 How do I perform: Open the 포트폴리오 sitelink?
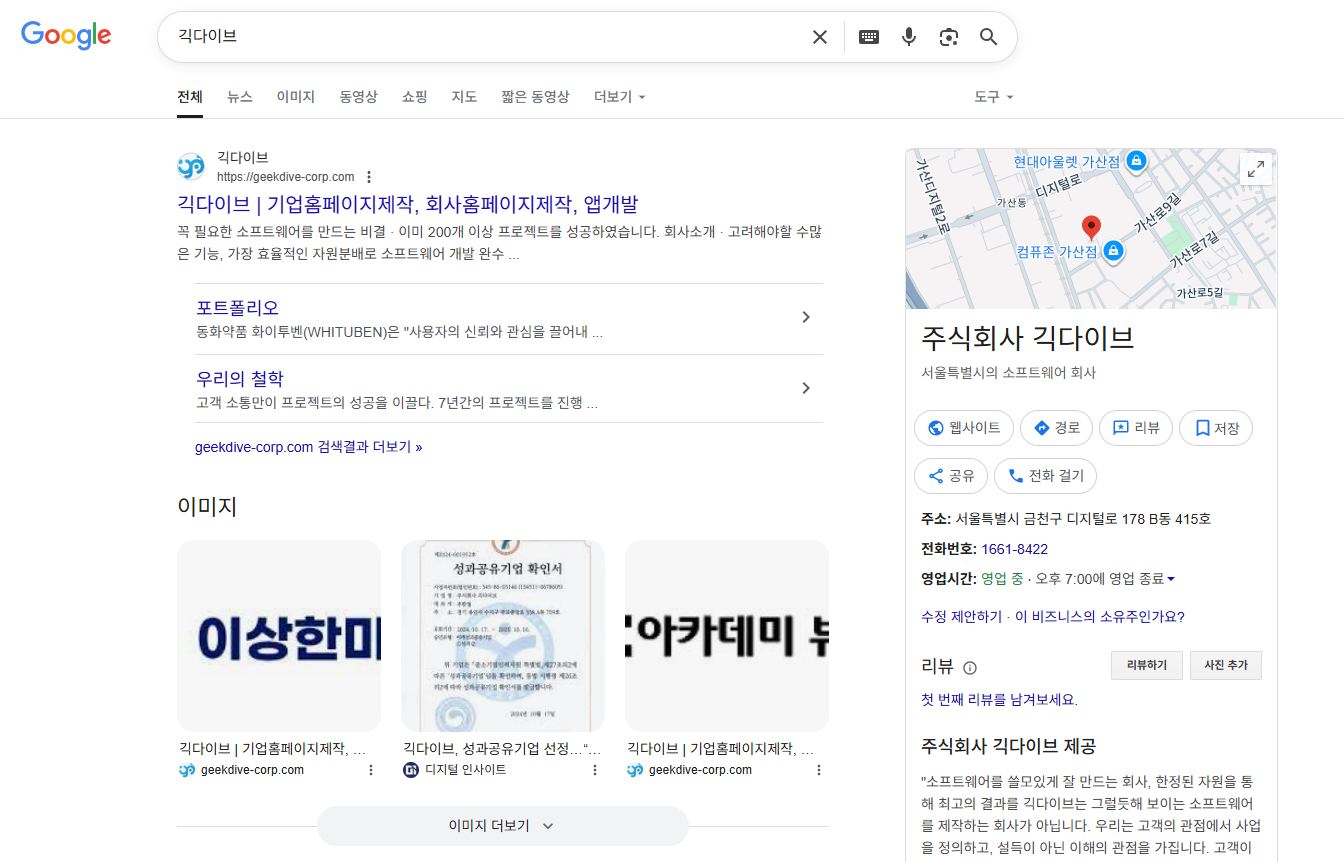point(238,308)
